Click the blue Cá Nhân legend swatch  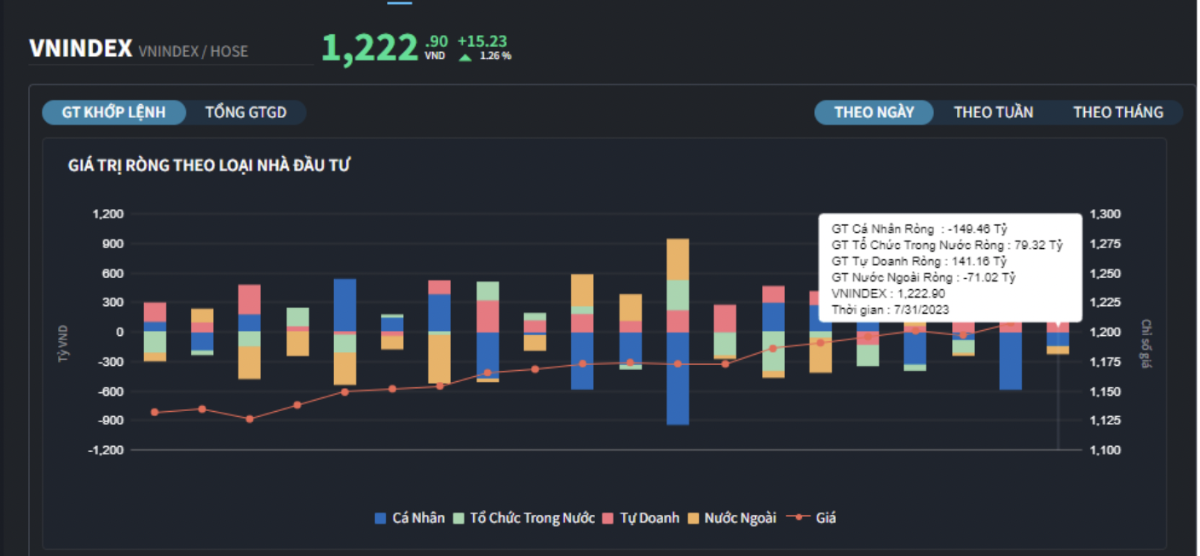click(x=380, y=518)
